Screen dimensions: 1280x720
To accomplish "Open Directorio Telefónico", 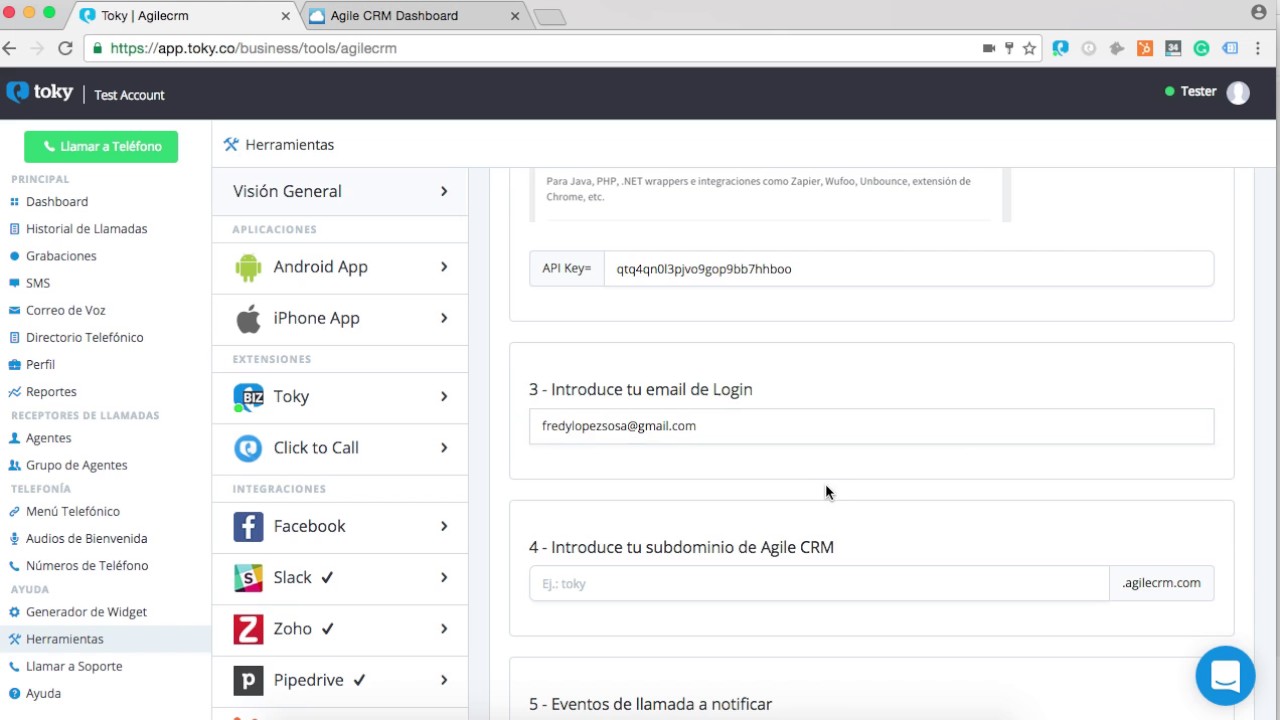I will pyautogui.click(x=84, y=337).
